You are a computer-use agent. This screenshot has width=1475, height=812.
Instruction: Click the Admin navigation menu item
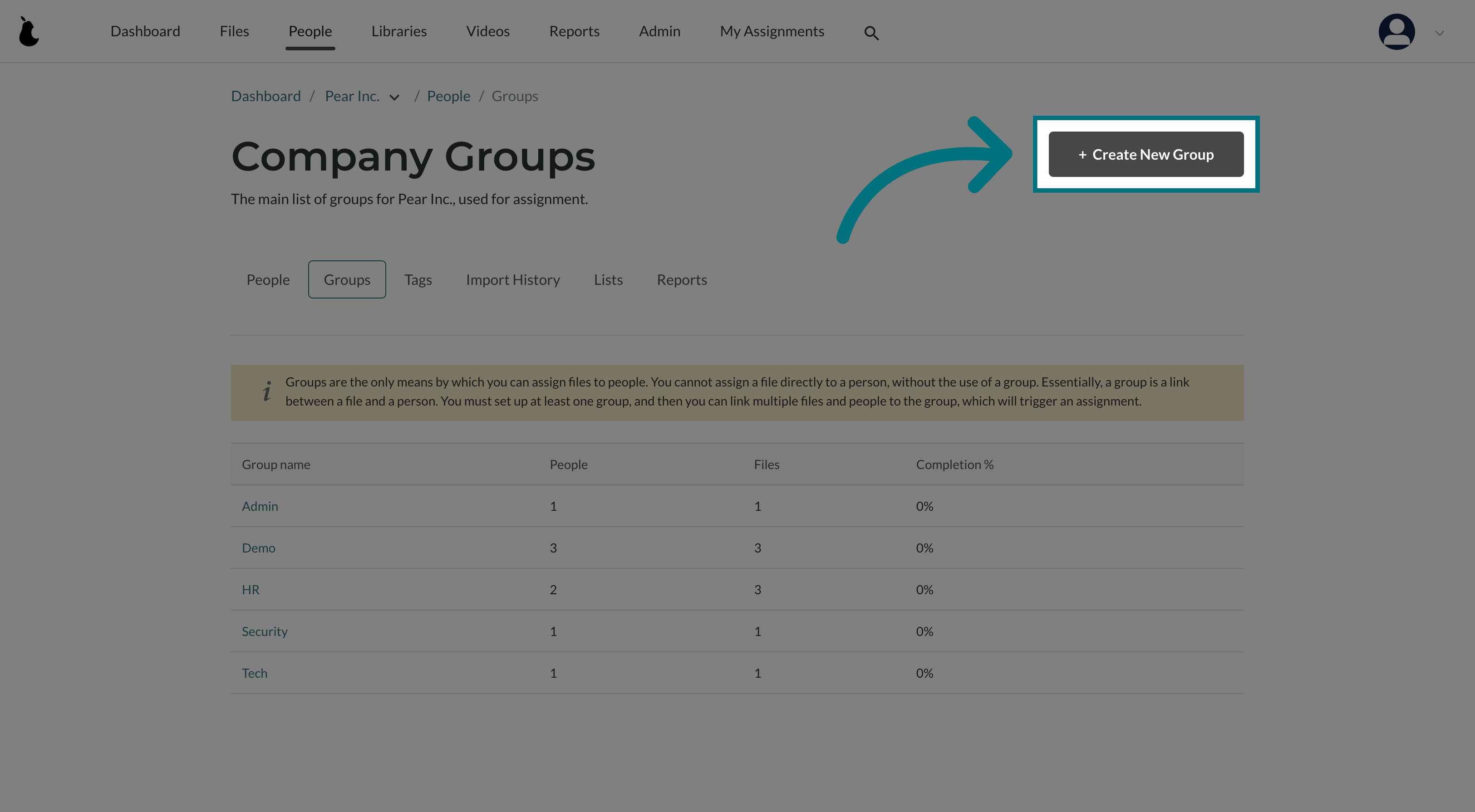[x=659, y=31]
